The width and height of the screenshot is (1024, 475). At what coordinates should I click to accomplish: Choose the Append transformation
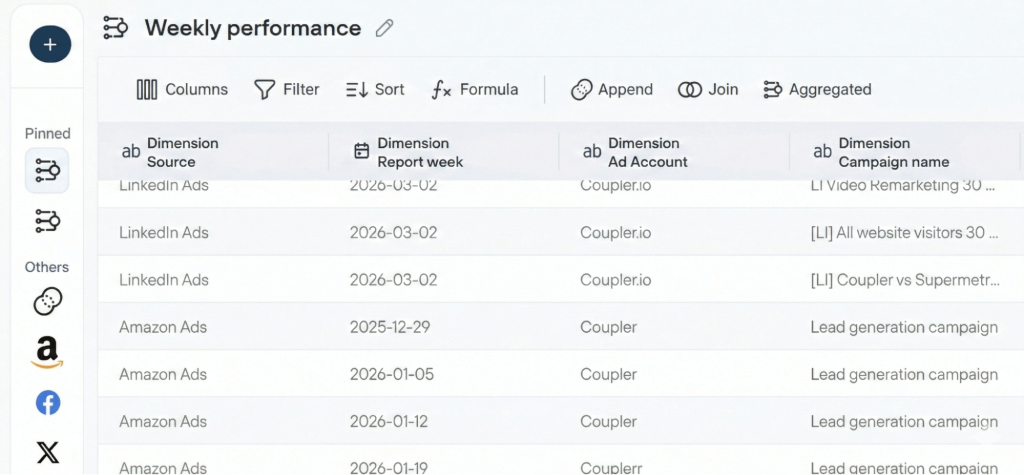[x=611, y=90]
